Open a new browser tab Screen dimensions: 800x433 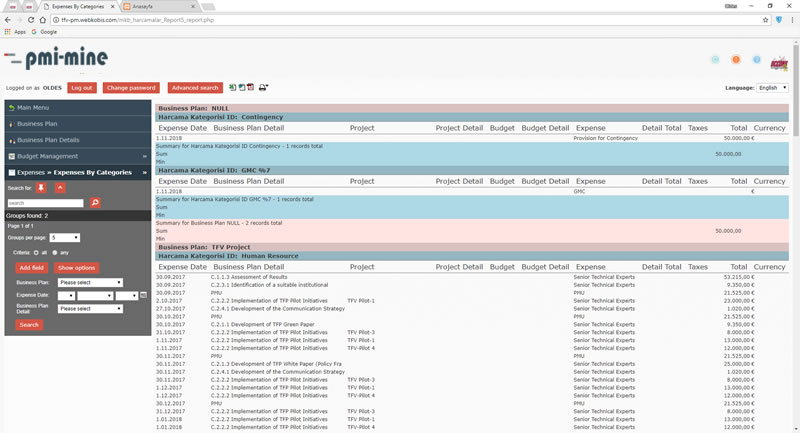(x=208, y=7)
